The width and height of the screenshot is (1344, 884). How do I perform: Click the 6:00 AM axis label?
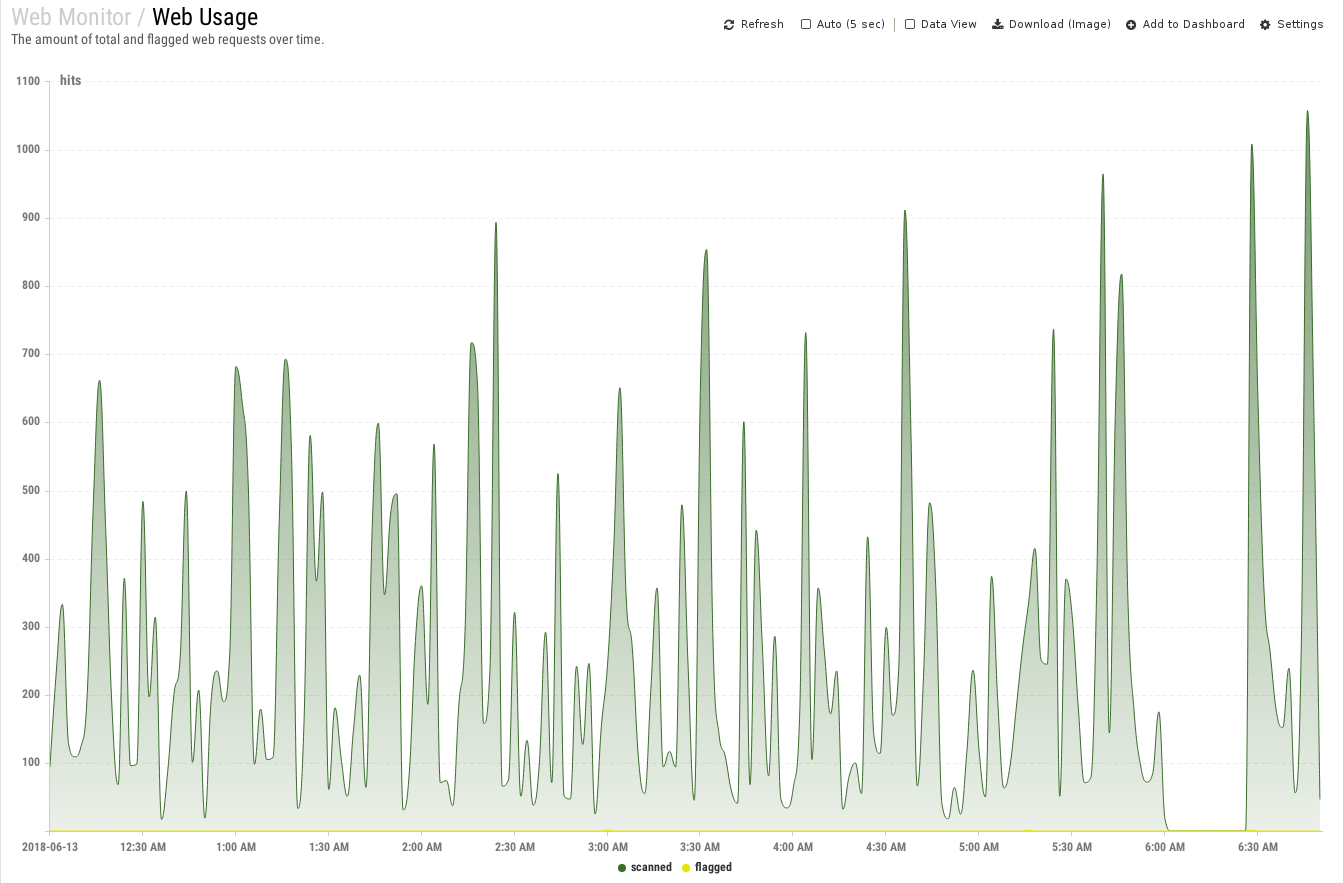click(1165, 847)
